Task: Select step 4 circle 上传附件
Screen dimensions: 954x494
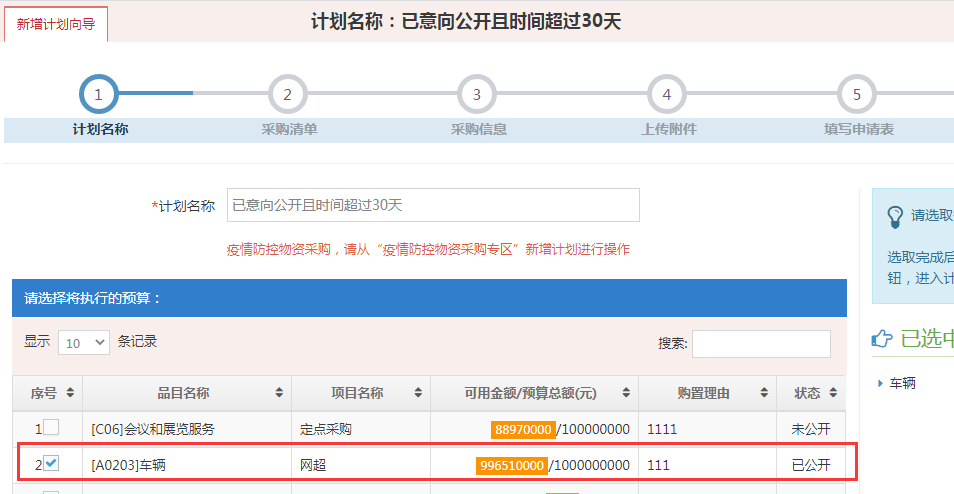Action: (x=667, y=95)
